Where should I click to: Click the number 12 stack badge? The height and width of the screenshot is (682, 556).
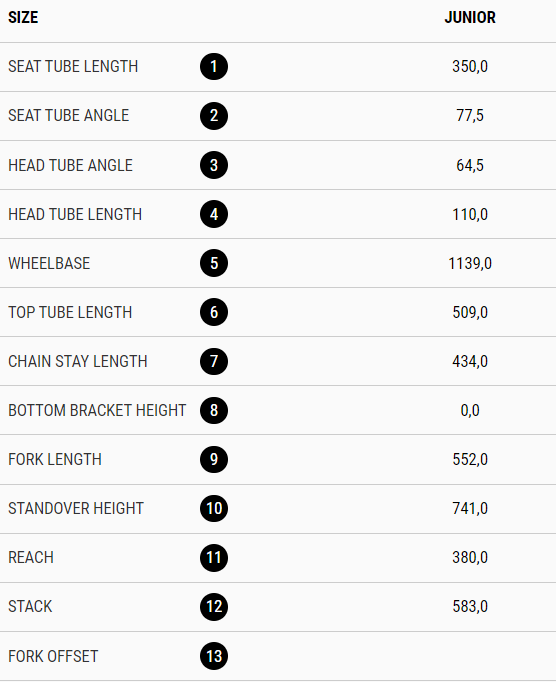[214, 607]
